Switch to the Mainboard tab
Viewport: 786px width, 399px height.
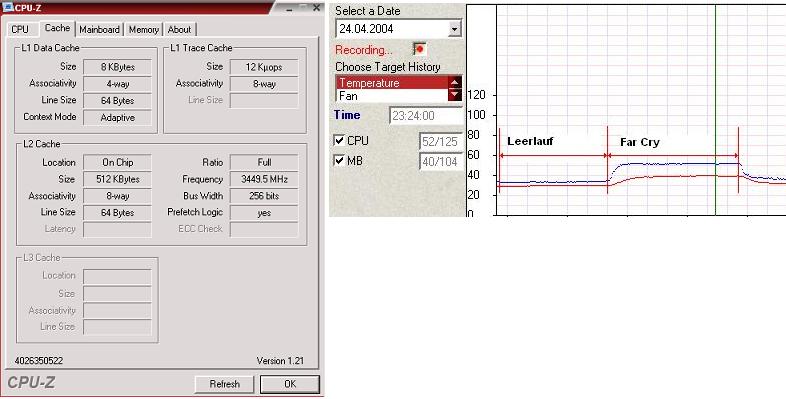point(99,30)
